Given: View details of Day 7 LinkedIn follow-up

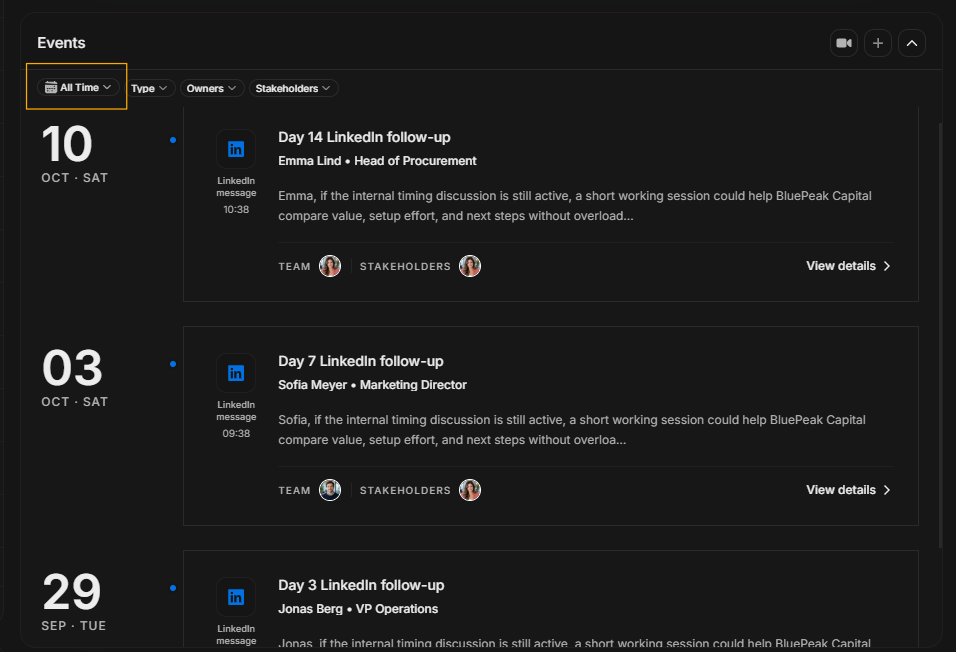Looking at the screenshot, I should [x=848, y=490].
